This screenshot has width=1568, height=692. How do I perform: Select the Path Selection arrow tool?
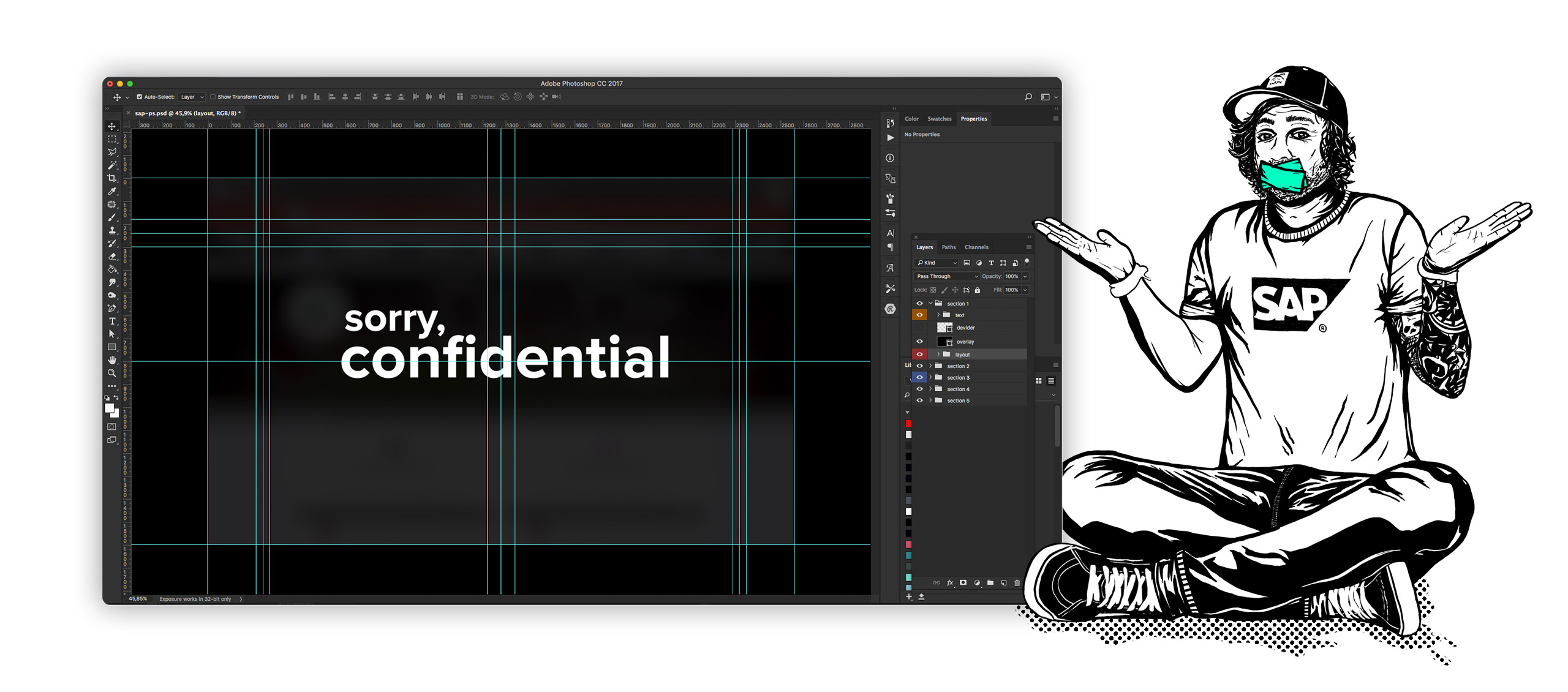click(112, 334)
